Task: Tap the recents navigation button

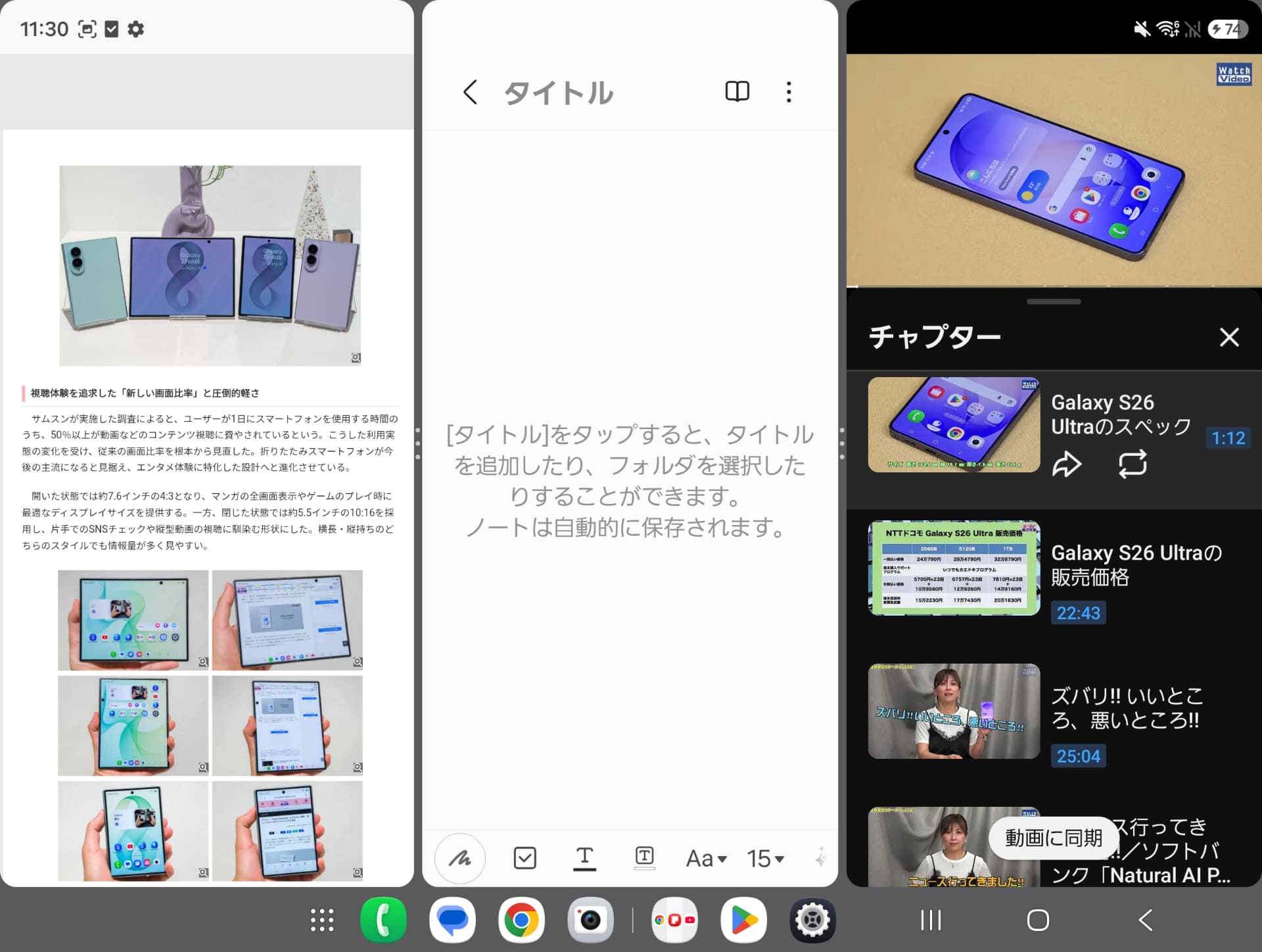Action: click(x=931, y=920)
